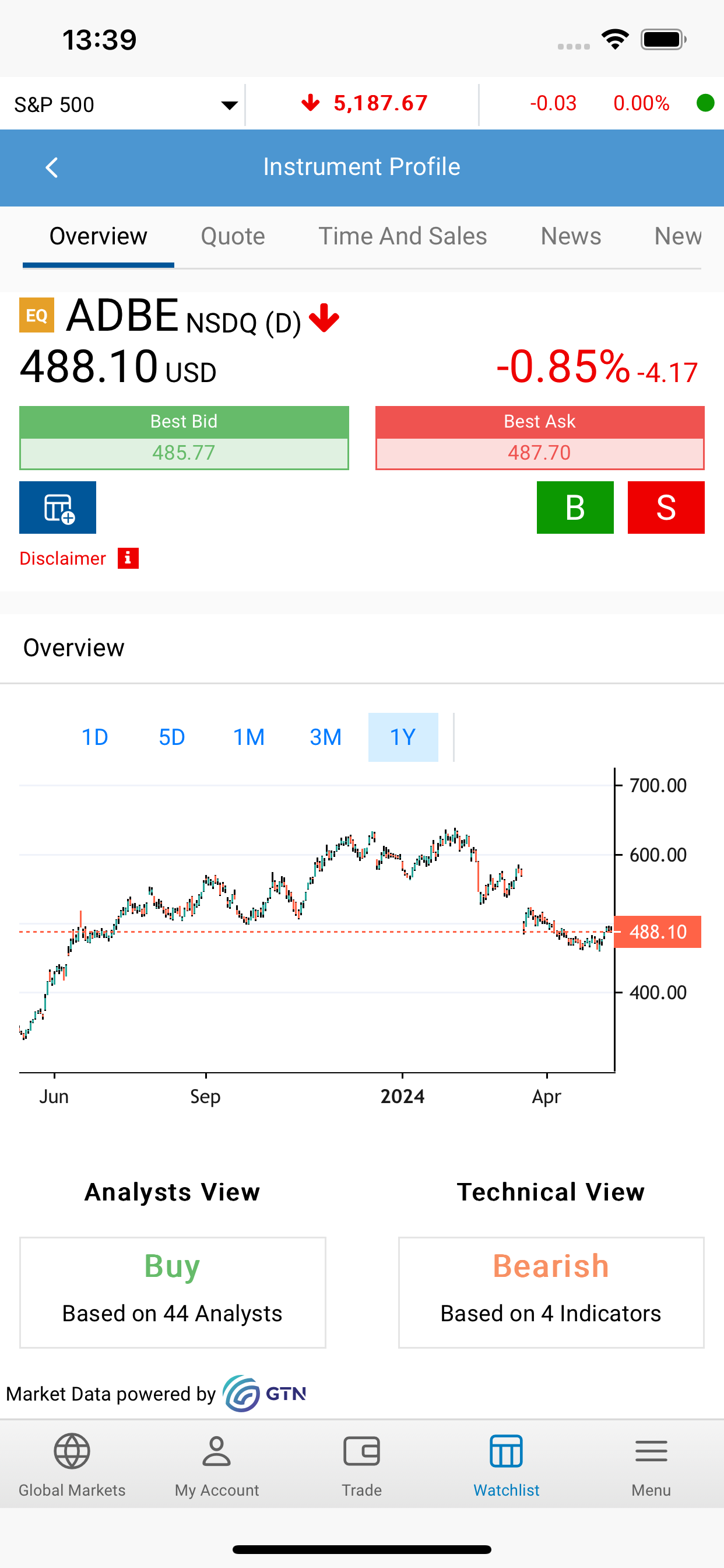The width and height of the screenshot is (724, 1568).
Task: Tap the 488.10 price marker on chart
Action: coord(658,932)
